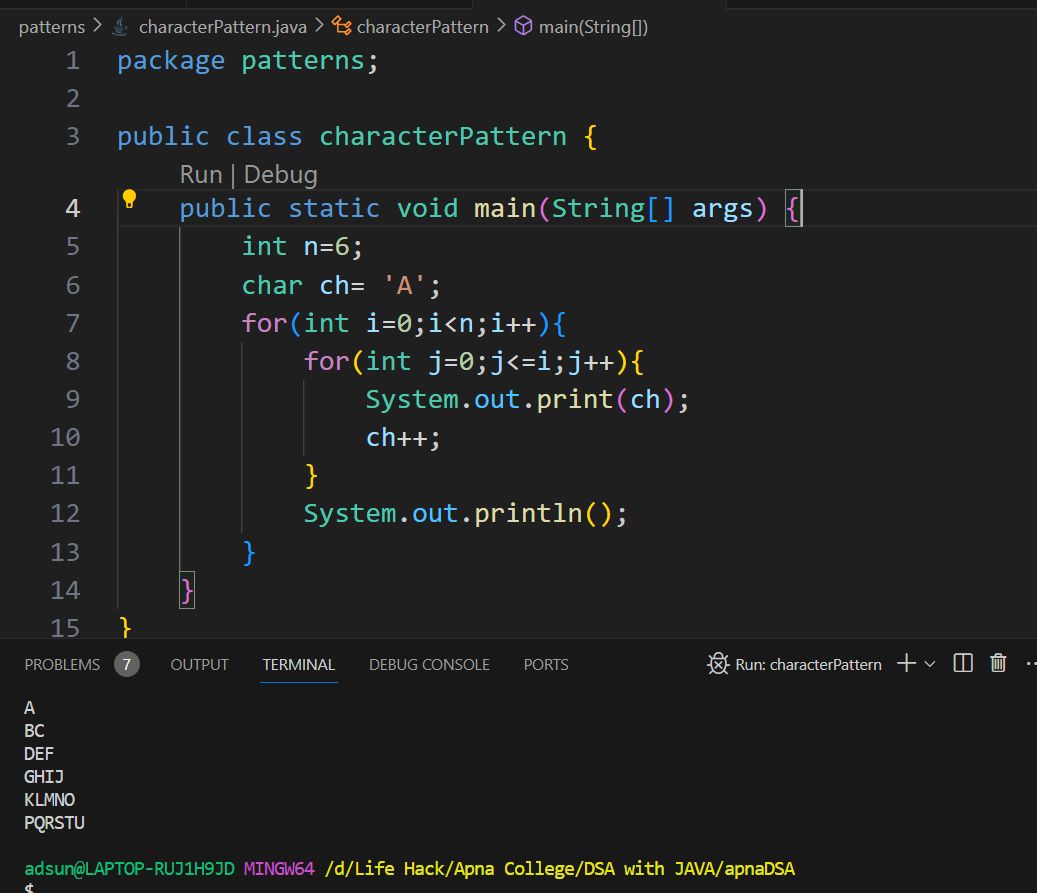Open characterPattern.java breadcrumb
This screenshot has height=893, width=1037.
pos(222,27)
